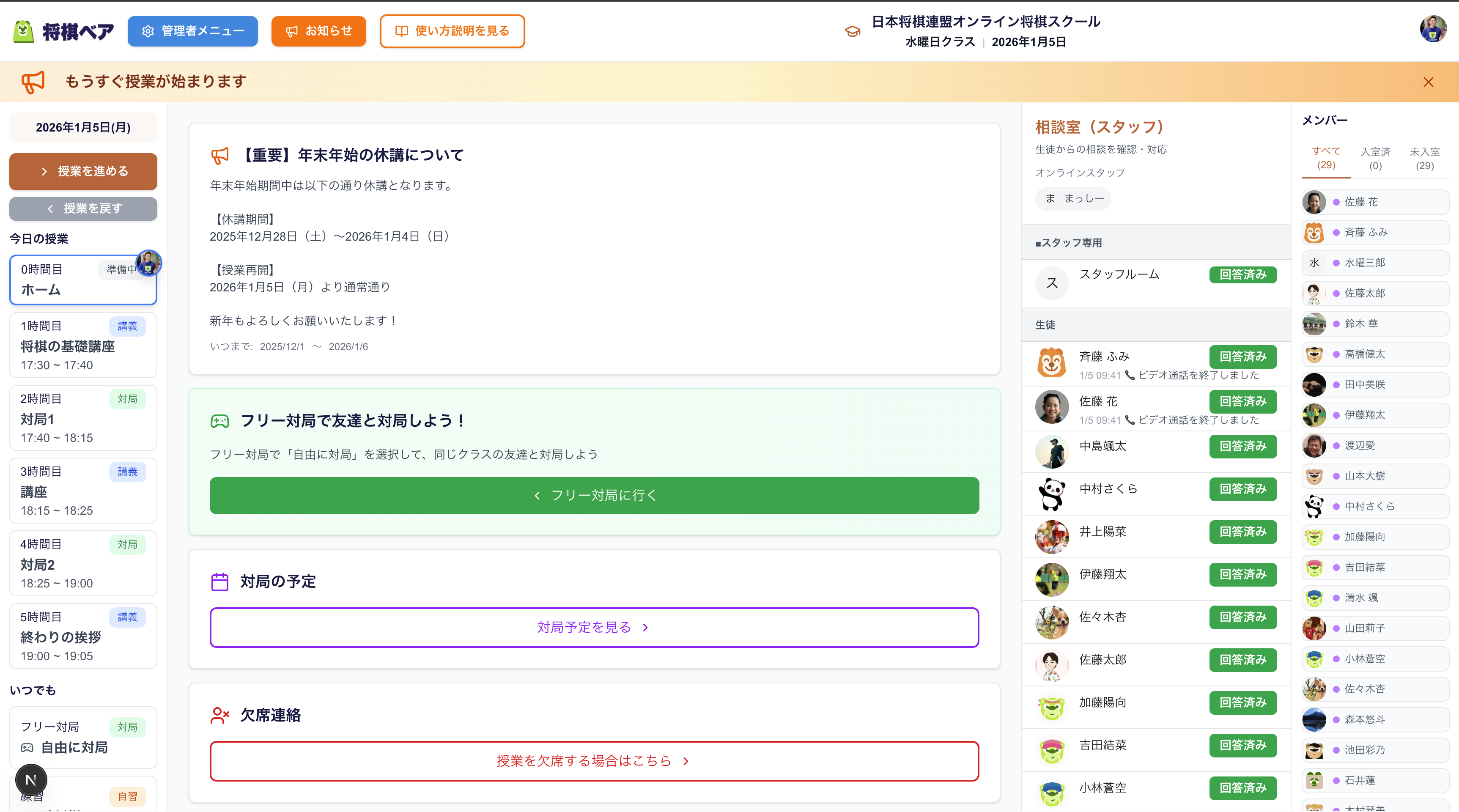Open 対局予定を見る link
Screen dimensions: 1459x812
tap(594, 628)
